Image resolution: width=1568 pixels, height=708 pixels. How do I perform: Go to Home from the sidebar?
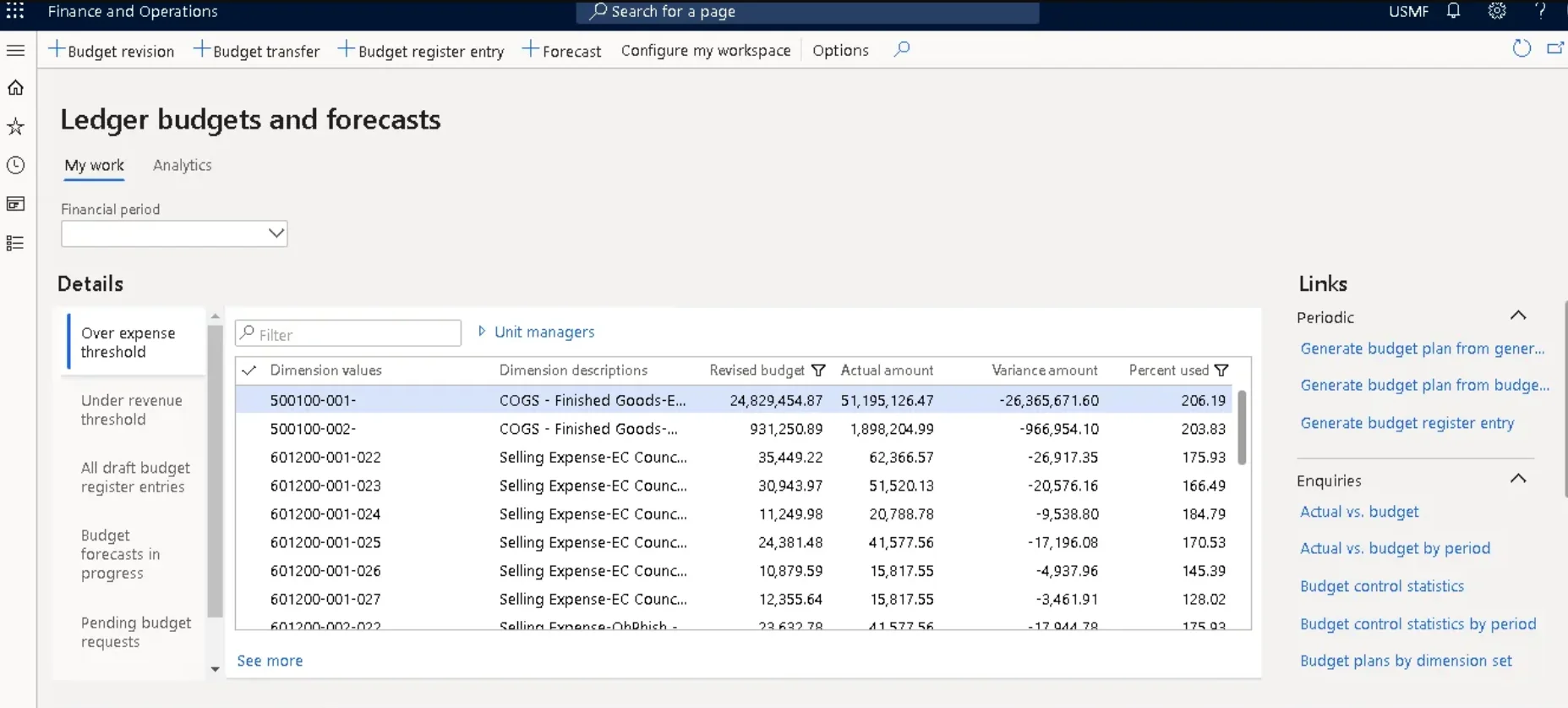[x=15, y=87]
